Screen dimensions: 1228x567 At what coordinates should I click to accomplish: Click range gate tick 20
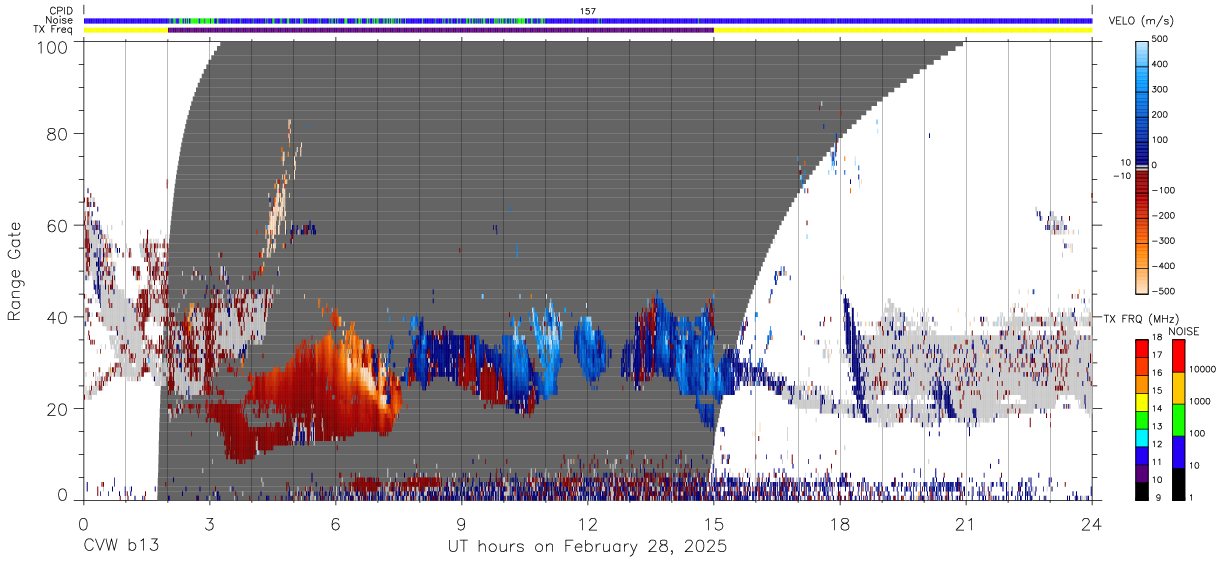(58, 409)
